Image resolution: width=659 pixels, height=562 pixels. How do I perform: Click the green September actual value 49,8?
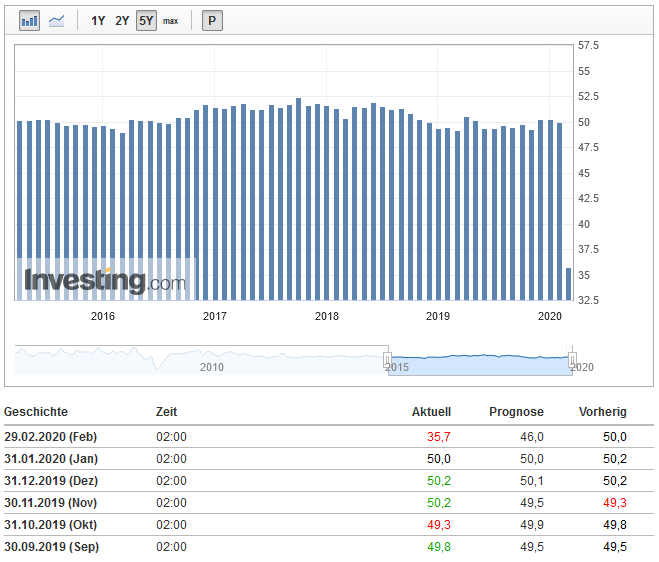pos(439,546)
